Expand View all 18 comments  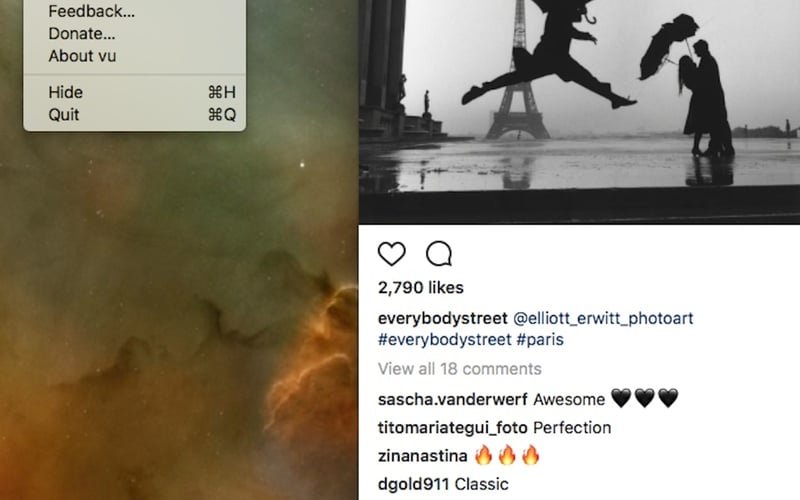460,369
